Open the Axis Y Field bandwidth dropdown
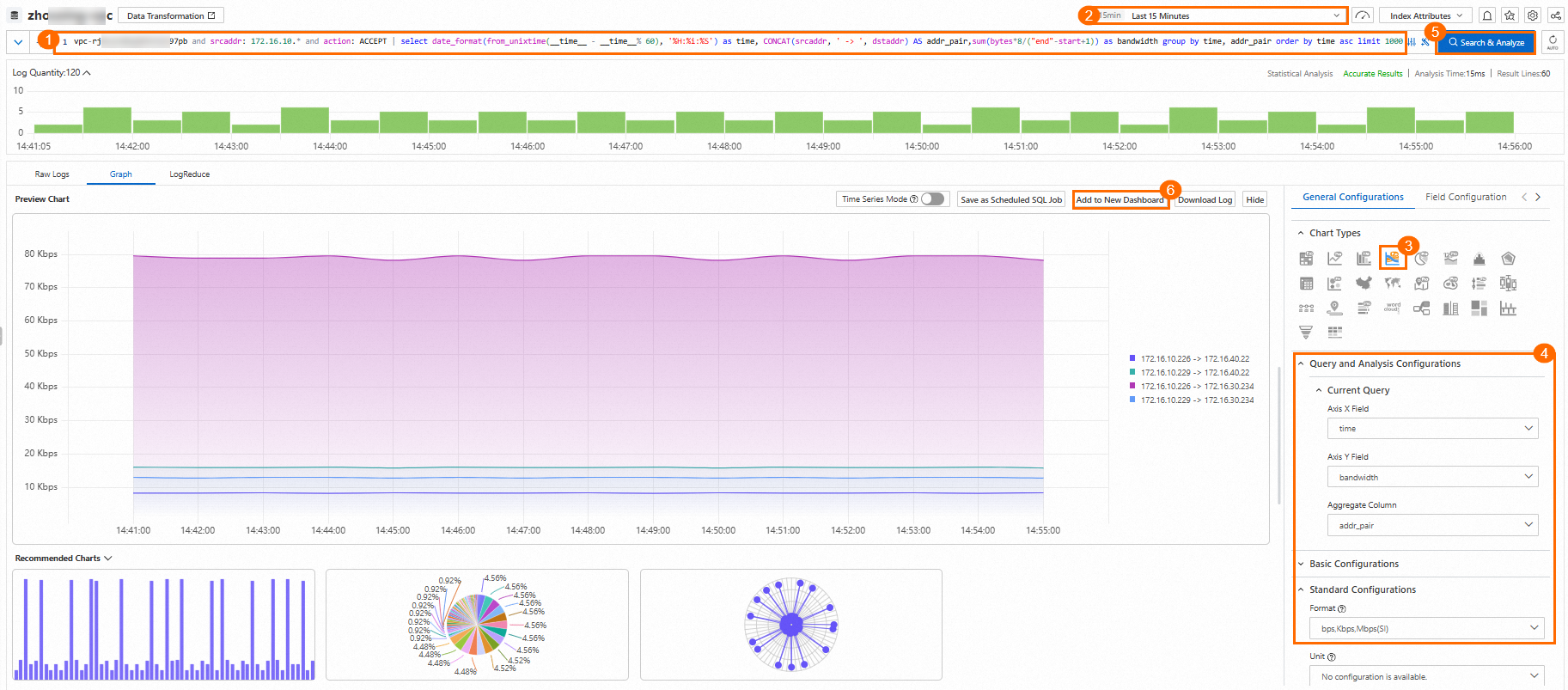1568x690 pixels. tap(1432, 477)
